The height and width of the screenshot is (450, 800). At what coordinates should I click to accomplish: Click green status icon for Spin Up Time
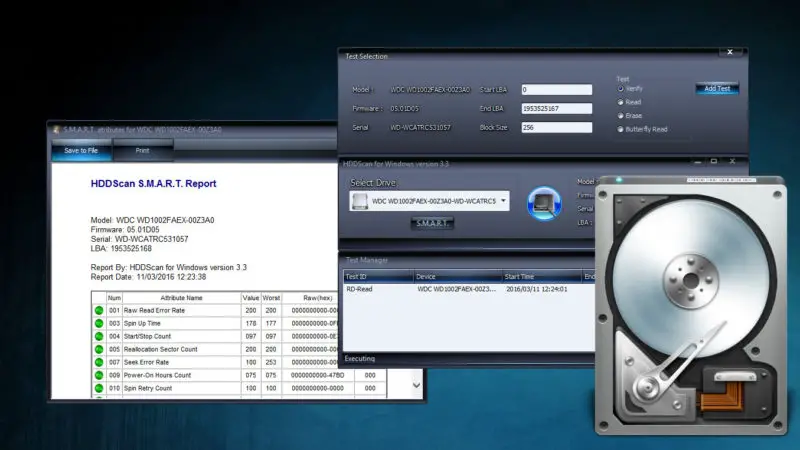(x=99, y=323)
